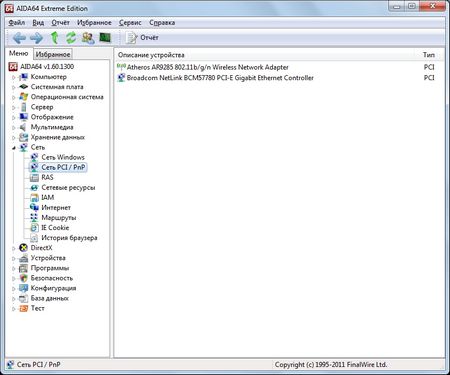Screen dimensions: 450x375
Task: Click the Тест icon in the tree
Action: [x=23, y=308]
